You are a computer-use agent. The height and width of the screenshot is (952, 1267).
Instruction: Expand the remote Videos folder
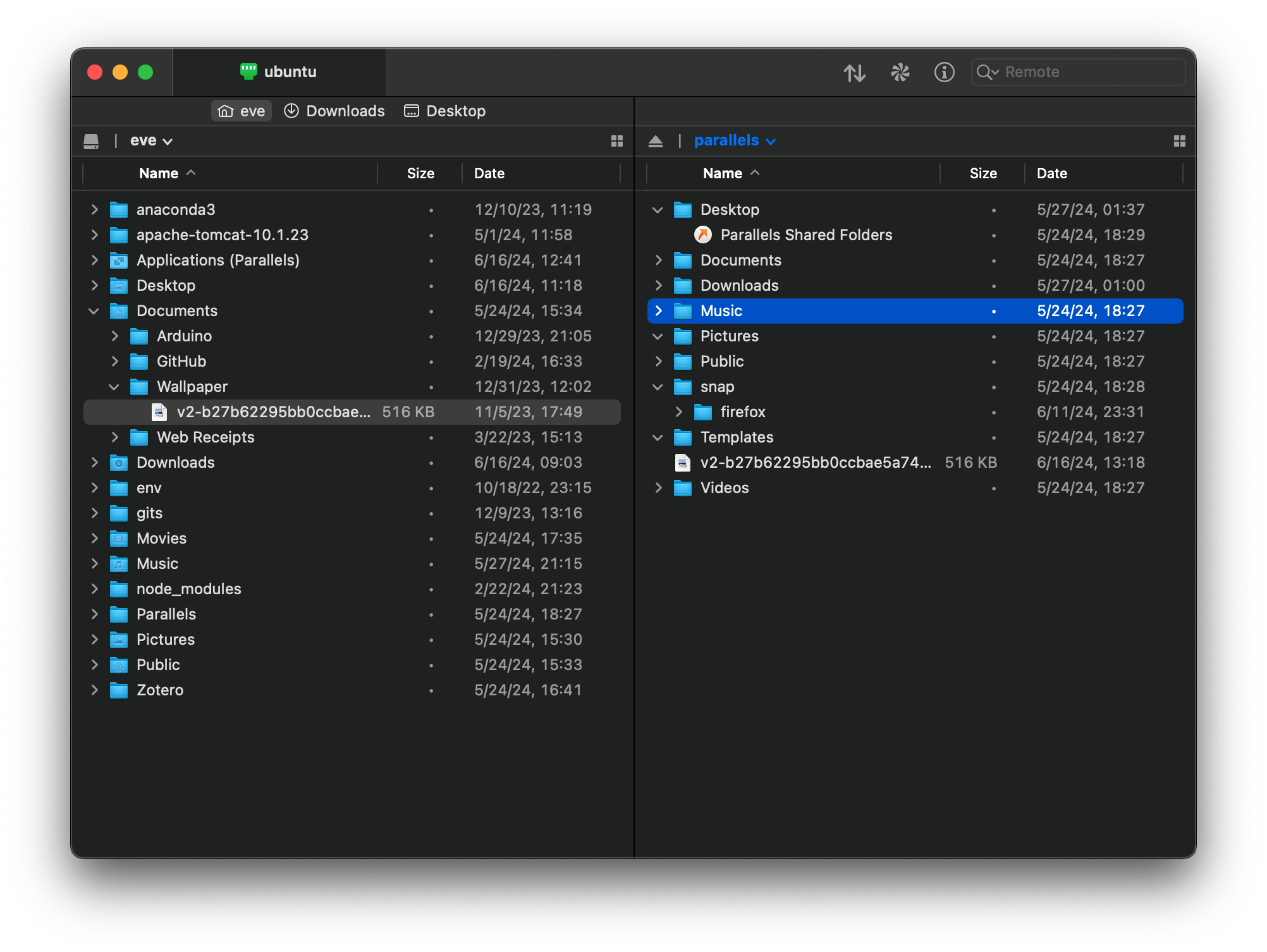click(658, 488)
